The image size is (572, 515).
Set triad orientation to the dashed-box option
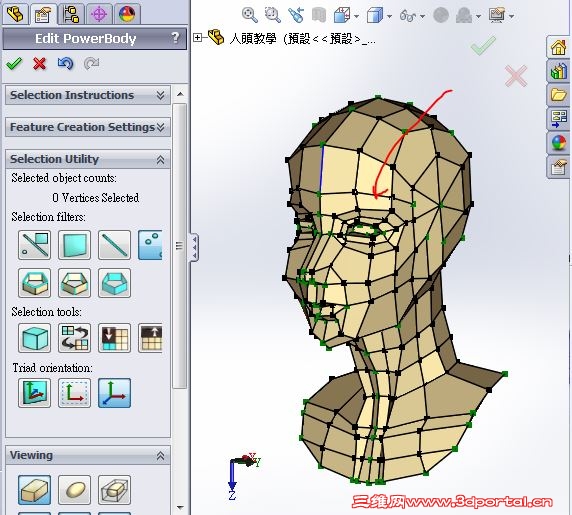click(x=74, y=393)
